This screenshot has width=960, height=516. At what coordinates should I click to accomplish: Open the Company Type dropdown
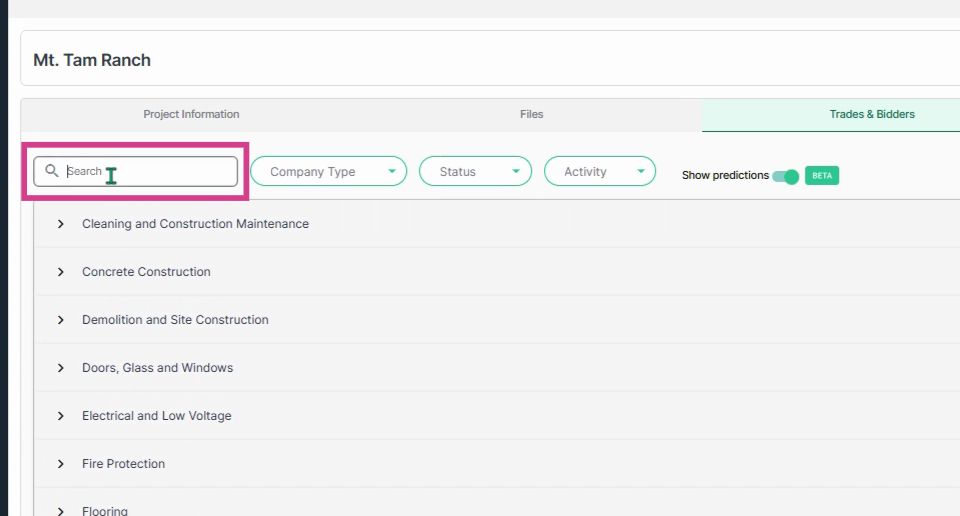pos(329,171)
